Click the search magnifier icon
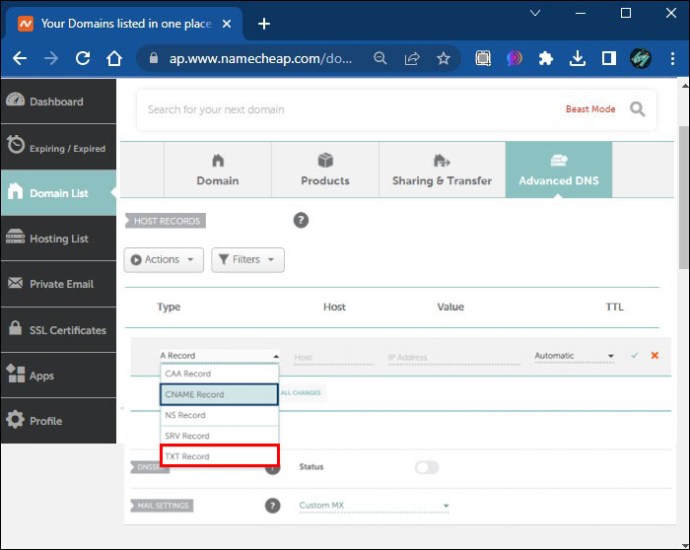Viewport: 690px width, 550px height. (637, 109)
